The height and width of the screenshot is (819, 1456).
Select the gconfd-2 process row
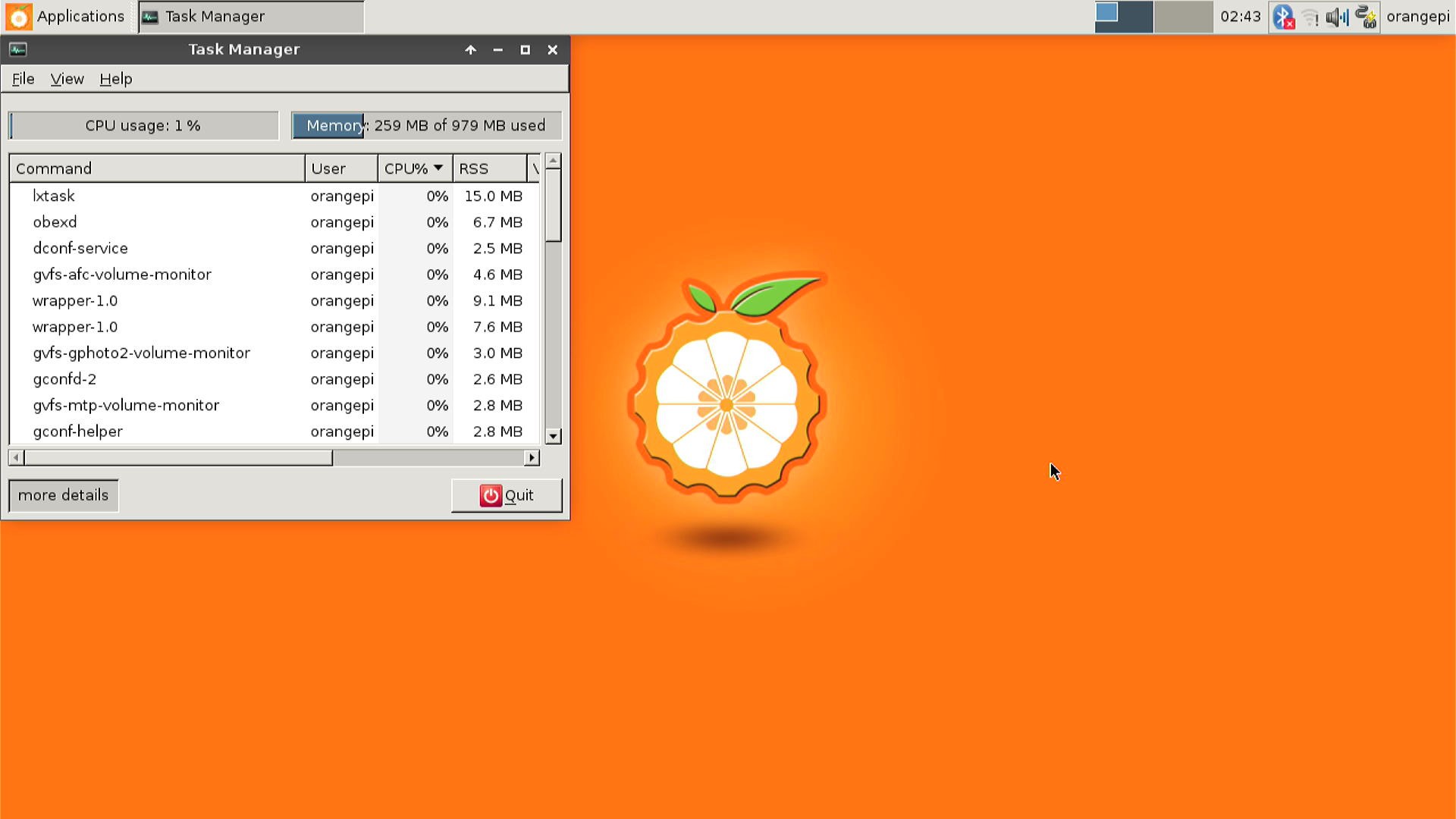[275, 379]
